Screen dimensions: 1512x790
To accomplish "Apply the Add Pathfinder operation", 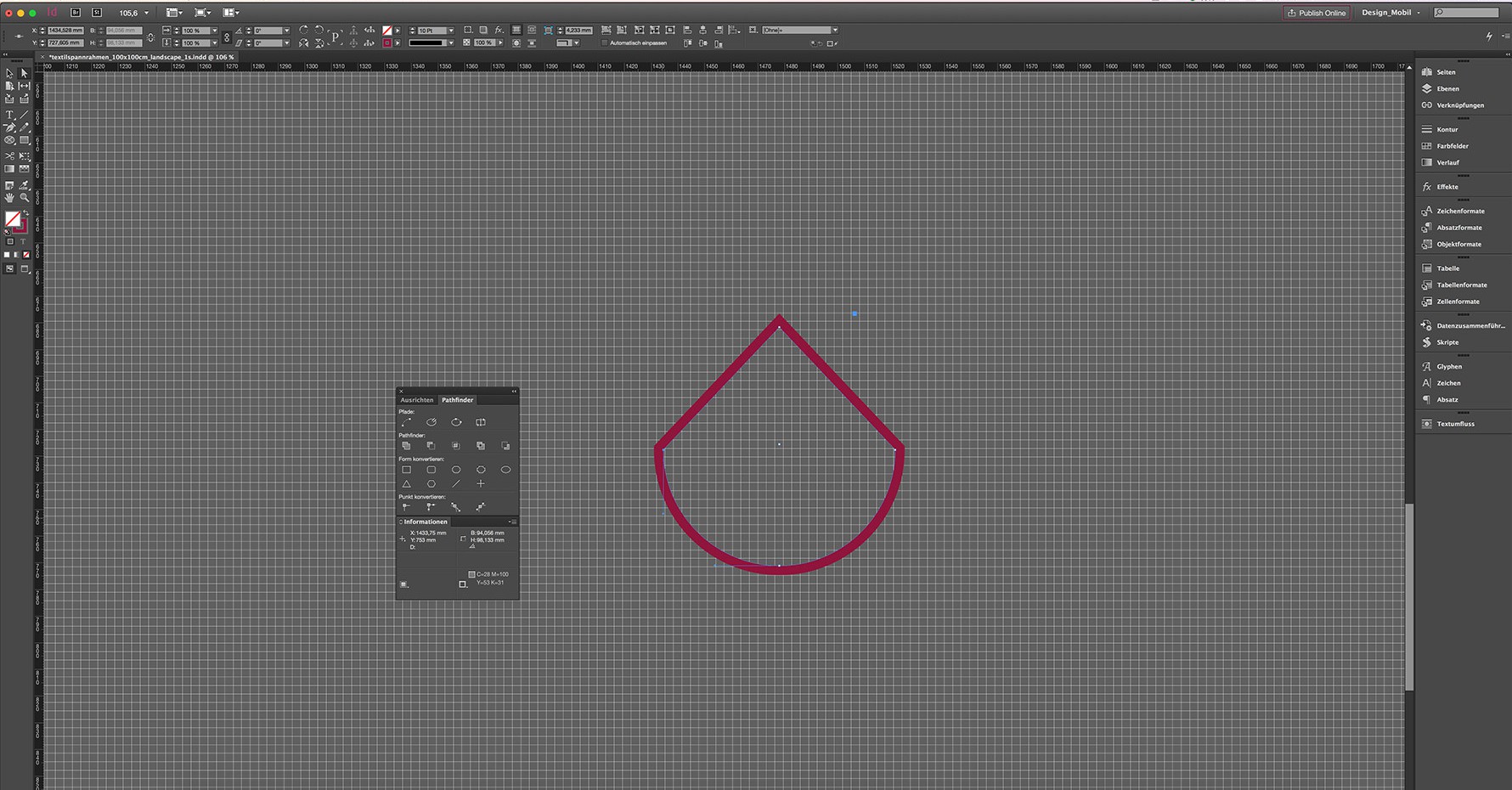I will [x=406, y=445].
